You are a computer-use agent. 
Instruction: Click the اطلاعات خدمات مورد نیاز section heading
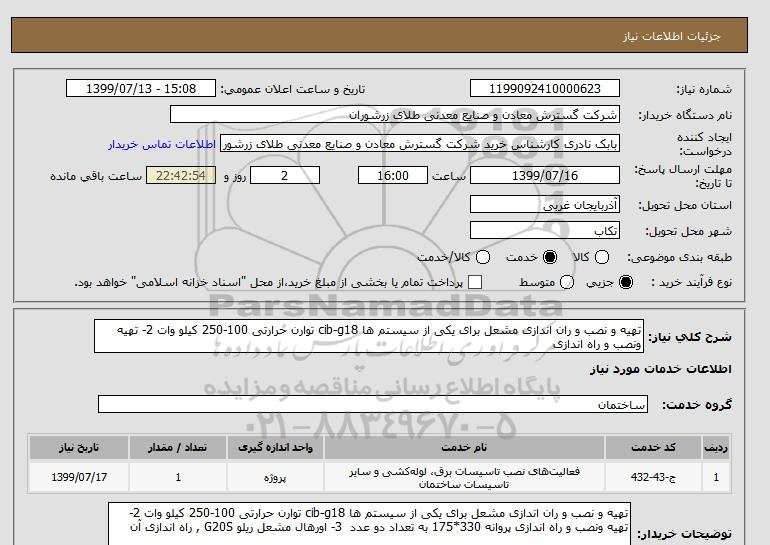pyautogui.click(x=660, y=369)
